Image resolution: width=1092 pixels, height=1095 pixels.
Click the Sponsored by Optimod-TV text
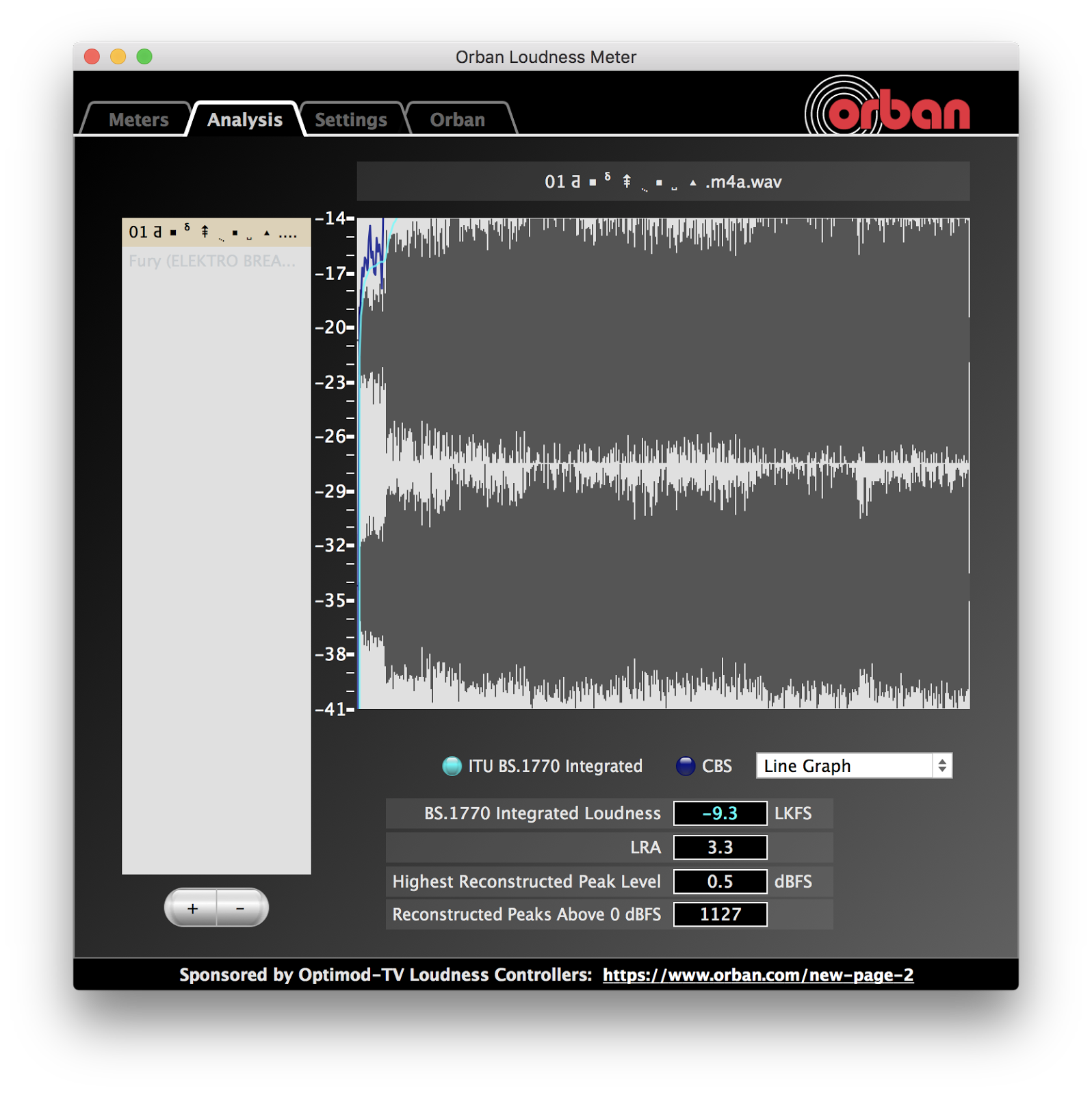click(385, 975)
